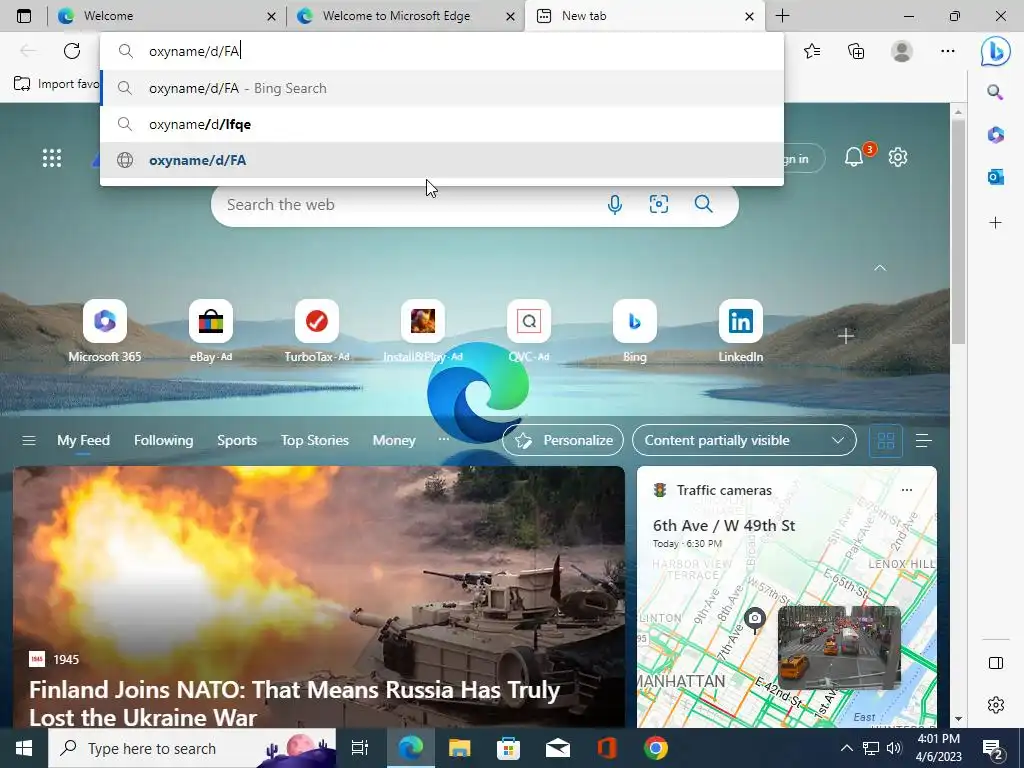Open a new tab with plus button
This screenshot has height=768, width=1024.
click(782, 16)
